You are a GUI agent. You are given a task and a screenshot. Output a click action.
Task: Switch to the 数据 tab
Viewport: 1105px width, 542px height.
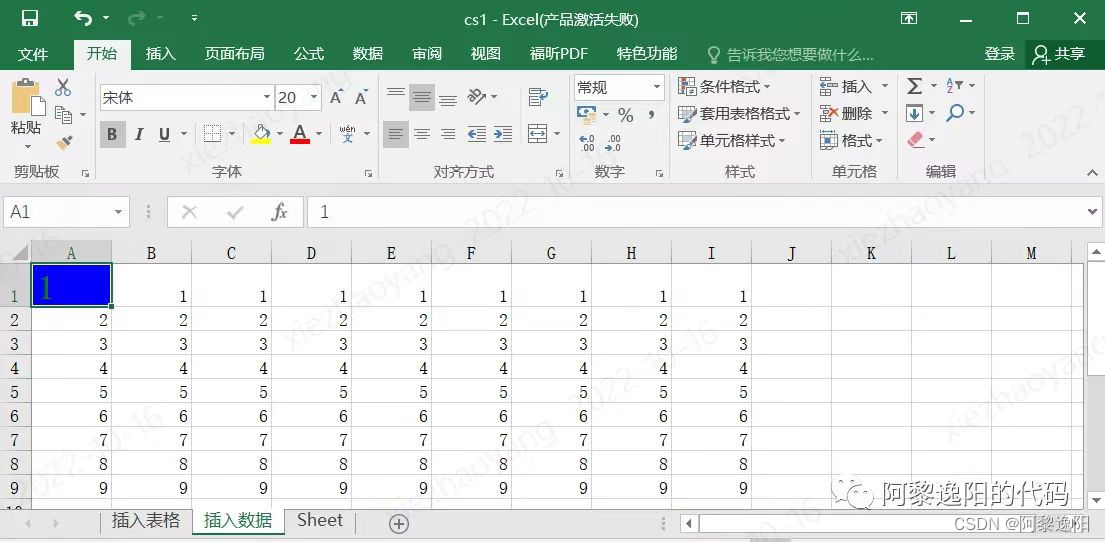tap(368, 54)
